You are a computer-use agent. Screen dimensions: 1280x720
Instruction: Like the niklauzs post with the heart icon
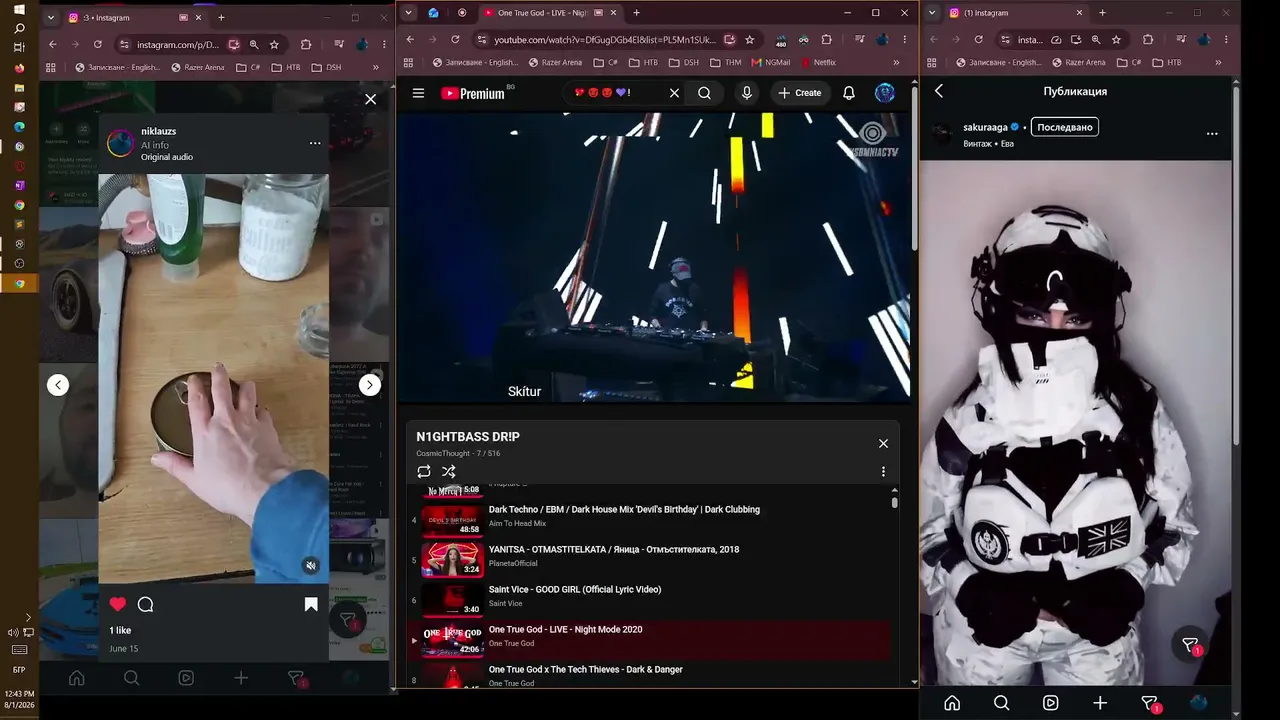pos(118,604)
